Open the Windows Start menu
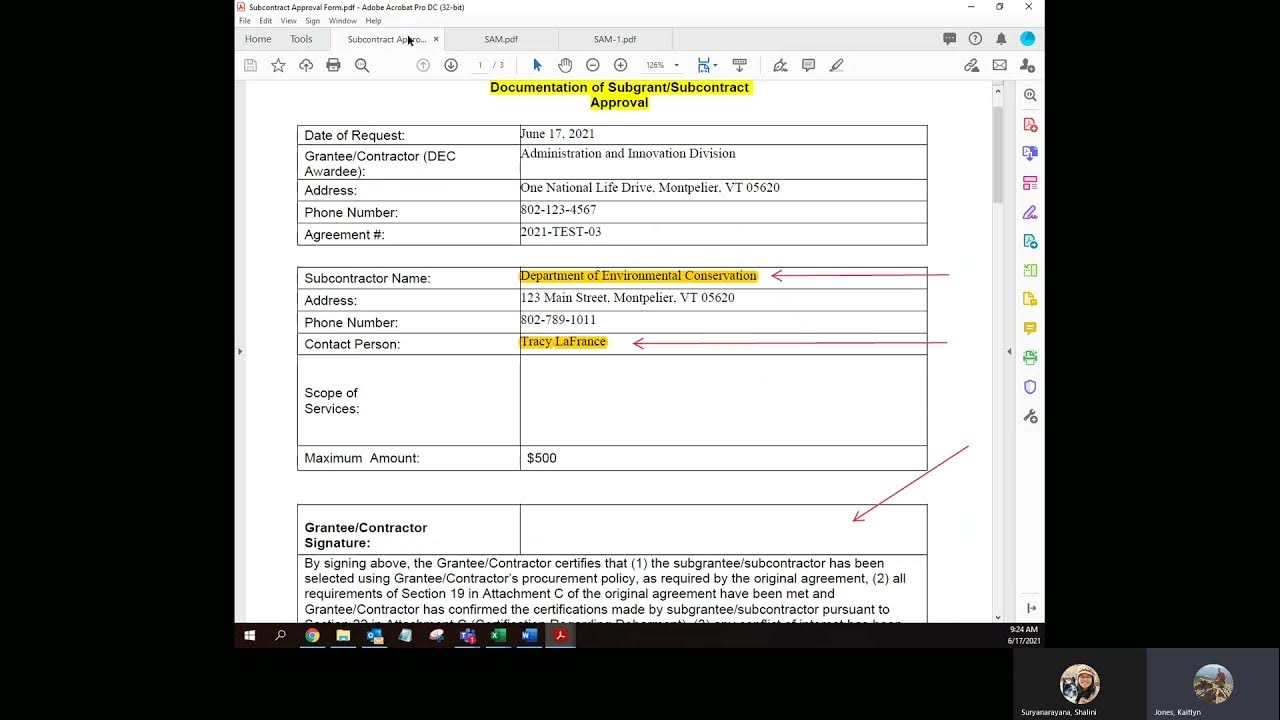This screenshot has width=1280, height=720. [249, 635]
